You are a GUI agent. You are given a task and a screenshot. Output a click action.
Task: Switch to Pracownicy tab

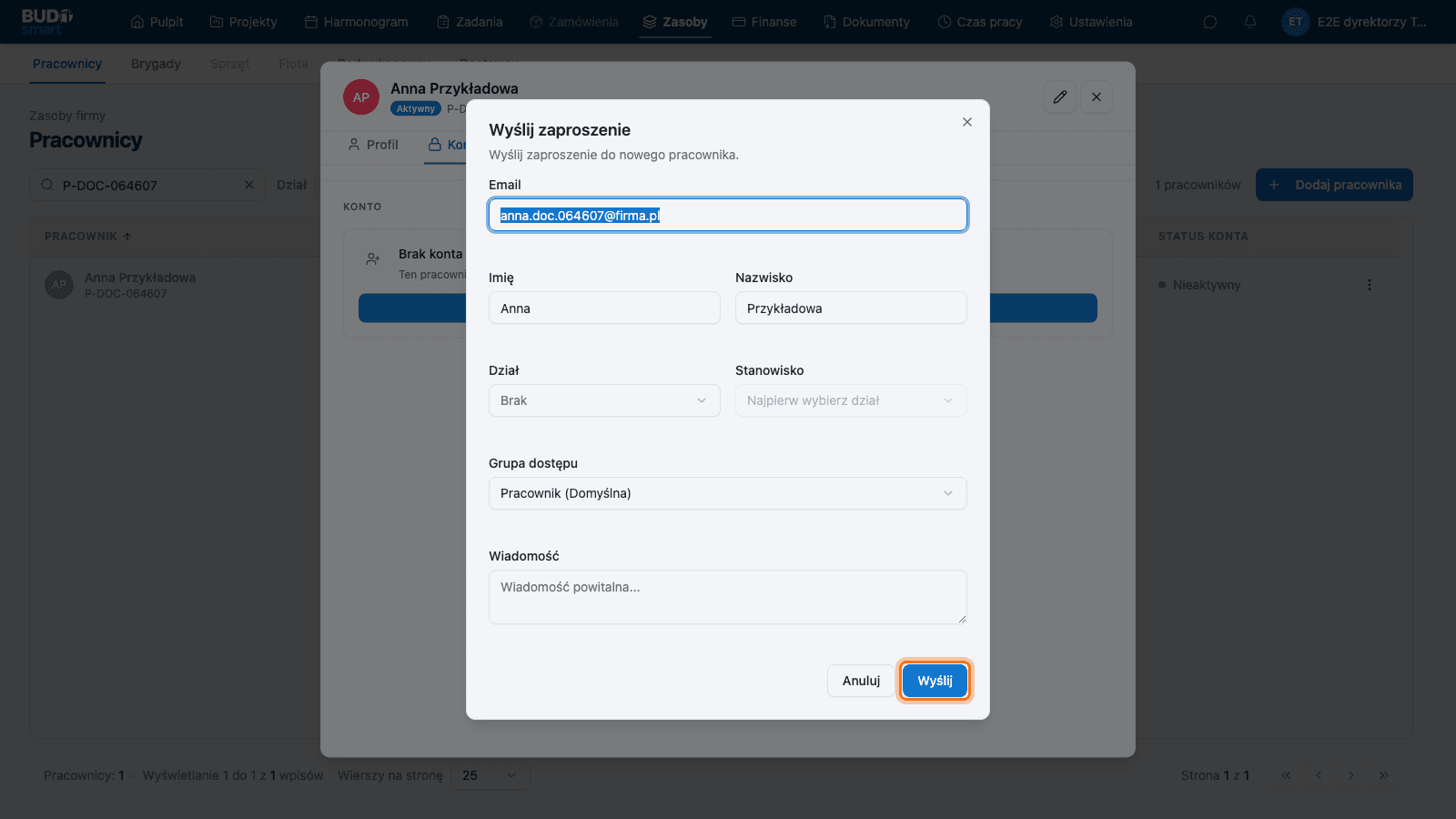click(x=67, y=64)
